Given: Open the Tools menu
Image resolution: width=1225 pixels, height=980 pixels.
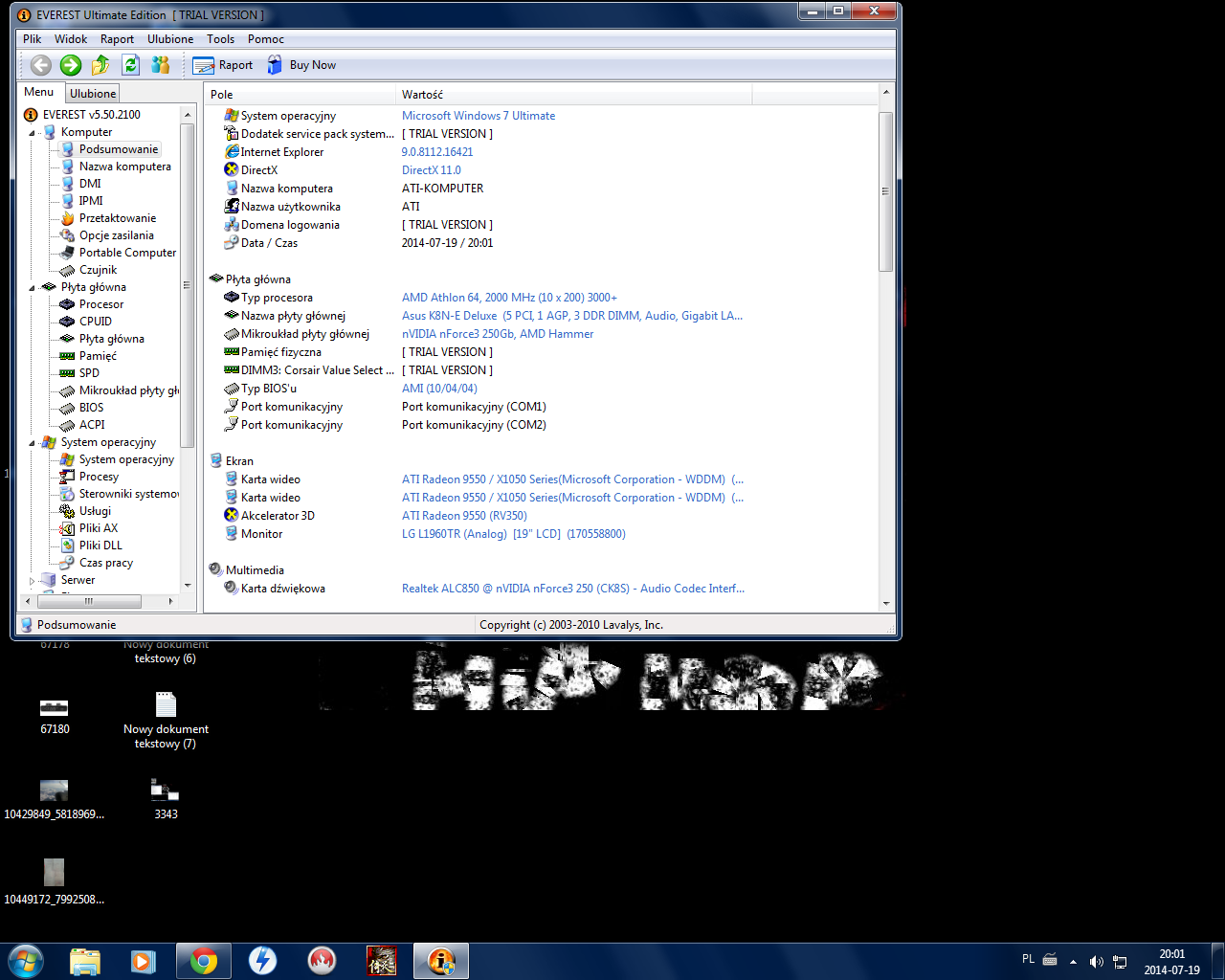Looking at the screenshot, I should [x=220, y=39].
